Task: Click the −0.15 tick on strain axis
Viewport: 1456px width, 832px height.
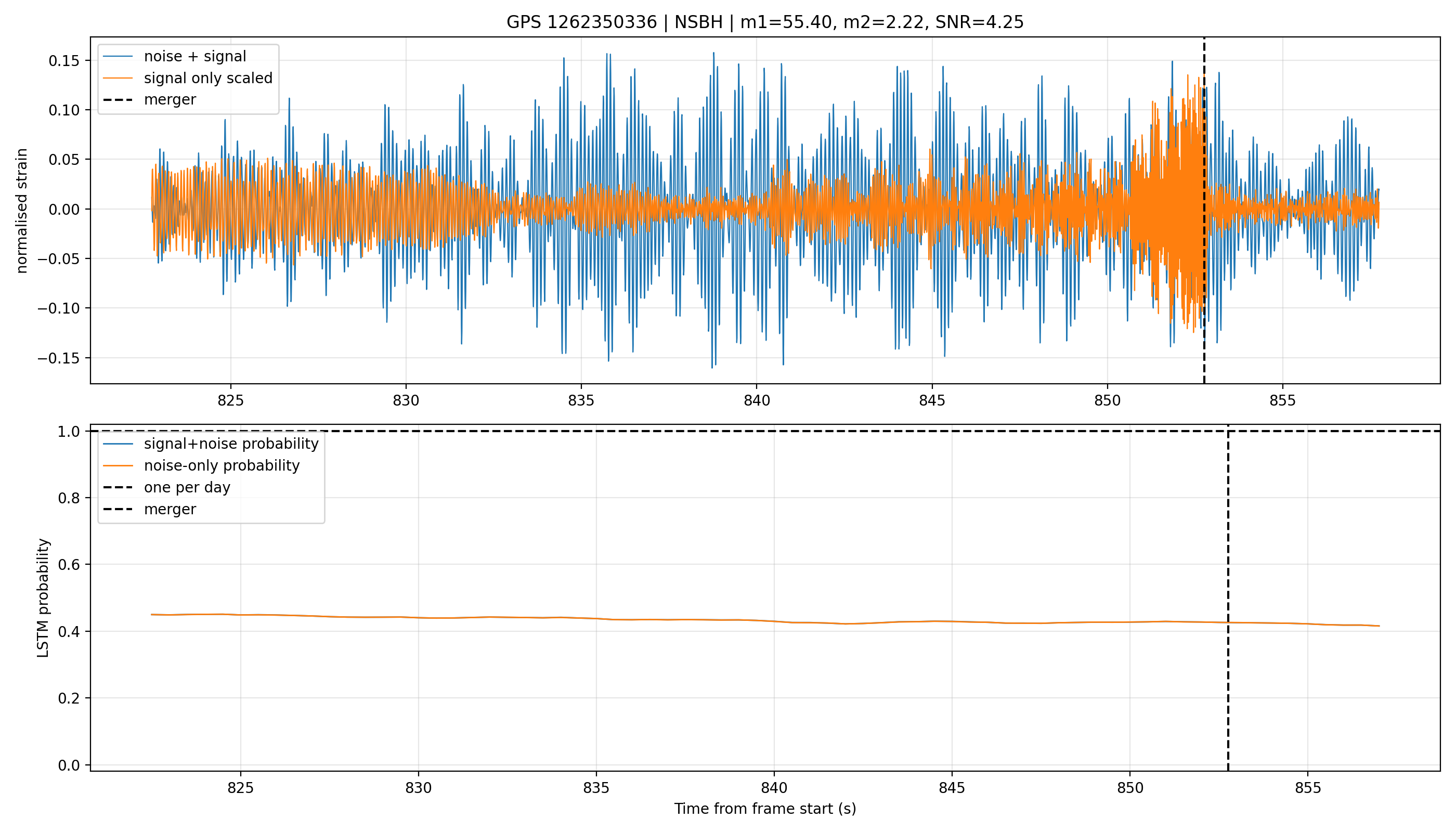Action: coord(58,358)
